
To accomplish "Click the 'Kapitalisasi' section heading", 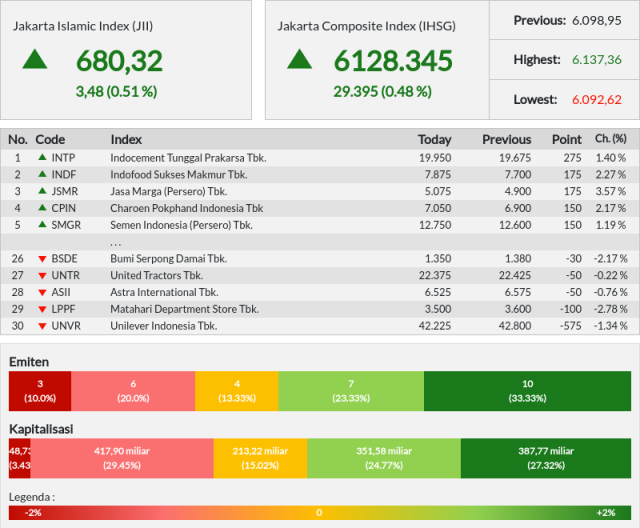I will click(x=41, y=429).
